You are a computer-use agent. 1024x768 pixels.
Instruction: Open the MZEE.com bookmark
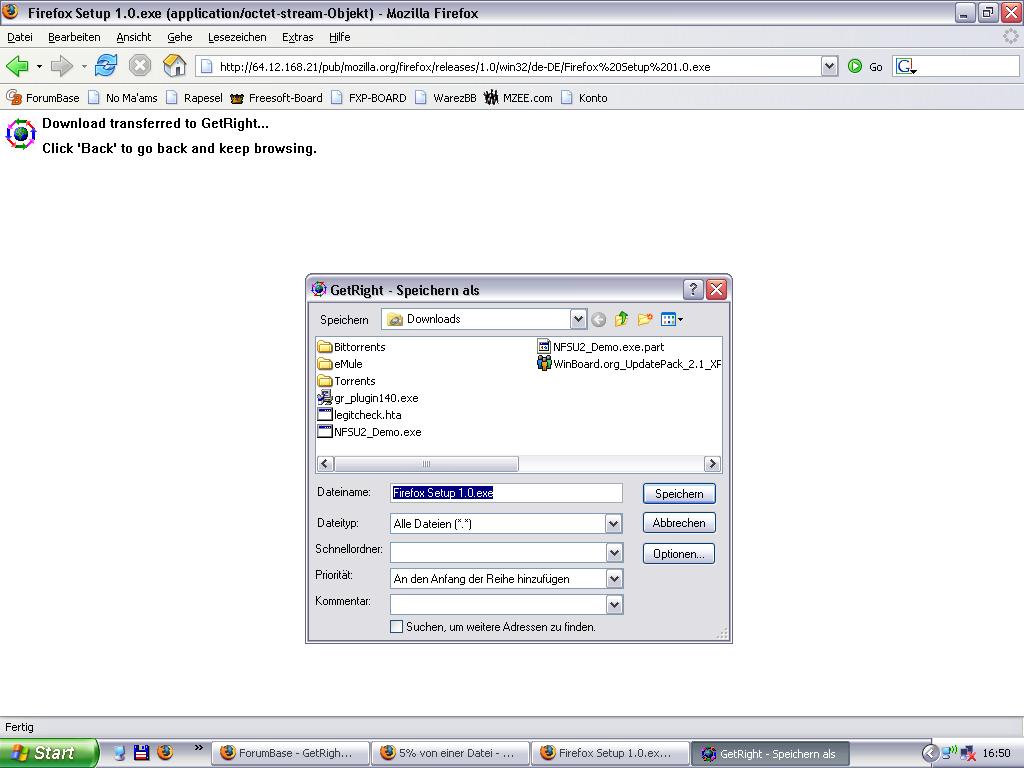point(519,98)
